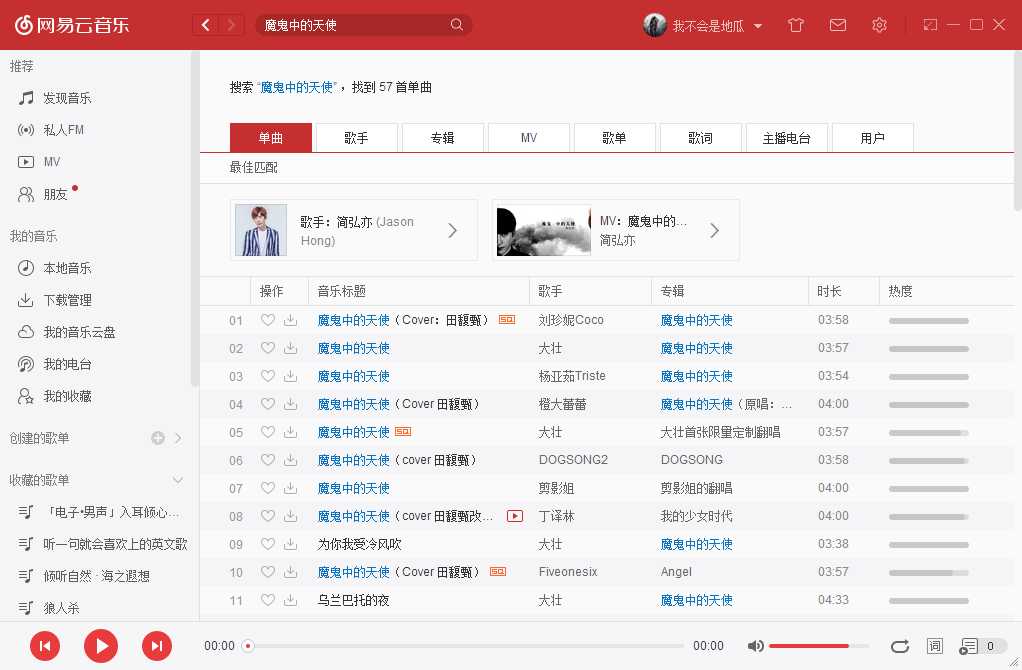This screenshot has width=1022, height=670.
Task: Click the search input field
Action: click(x=355, y=25)
